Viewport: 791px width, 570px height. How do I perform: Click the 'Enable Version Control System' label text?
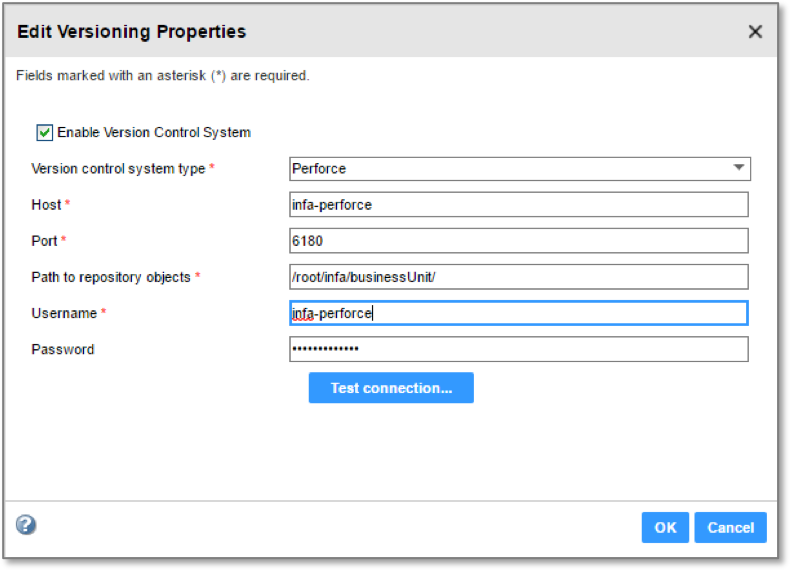click(153, 132)
